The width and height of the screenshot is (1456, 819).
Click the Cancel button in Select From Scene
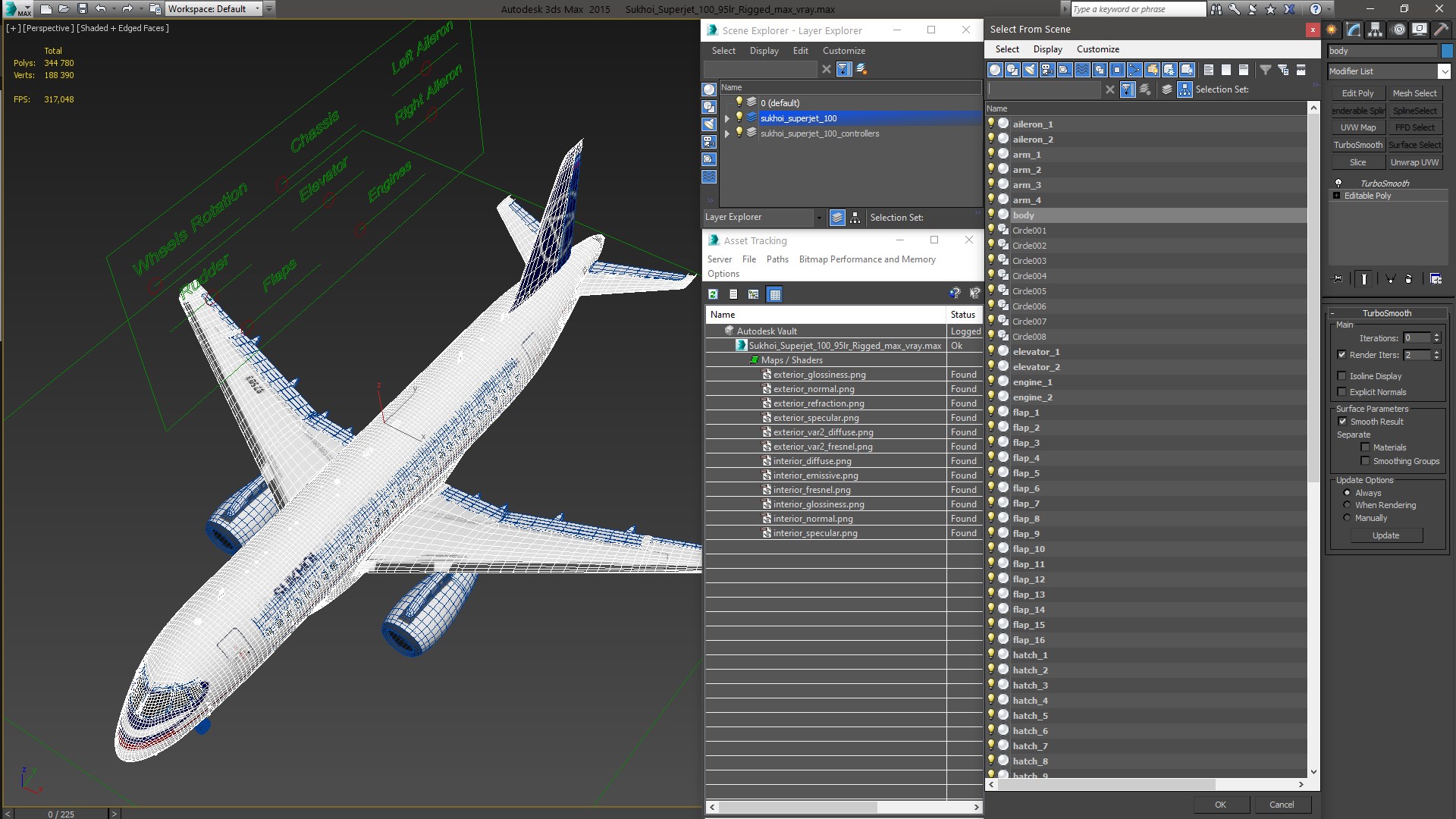[x=1282, y=805]
